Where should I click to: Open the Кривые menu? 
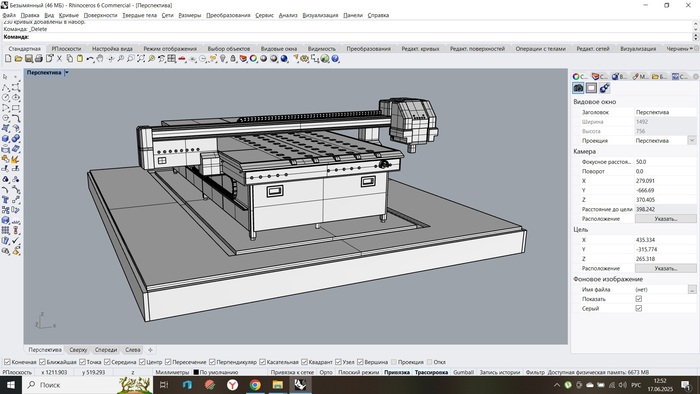click(x=69, y=15)
